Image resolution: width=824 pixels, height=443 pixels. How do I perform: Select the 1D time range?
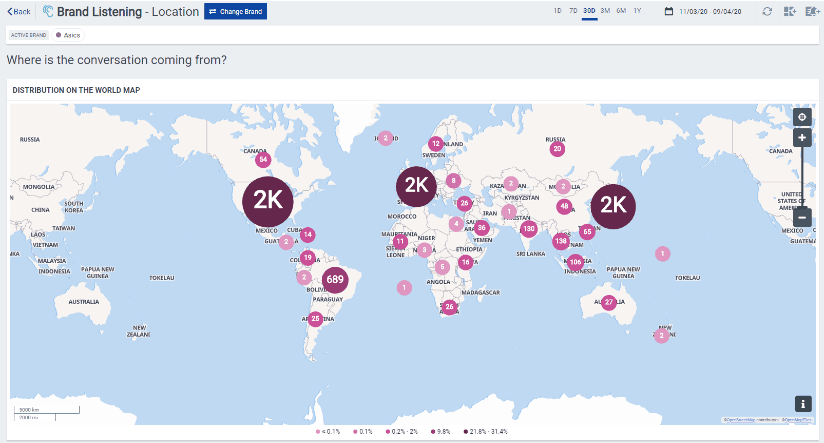(557, 10)
